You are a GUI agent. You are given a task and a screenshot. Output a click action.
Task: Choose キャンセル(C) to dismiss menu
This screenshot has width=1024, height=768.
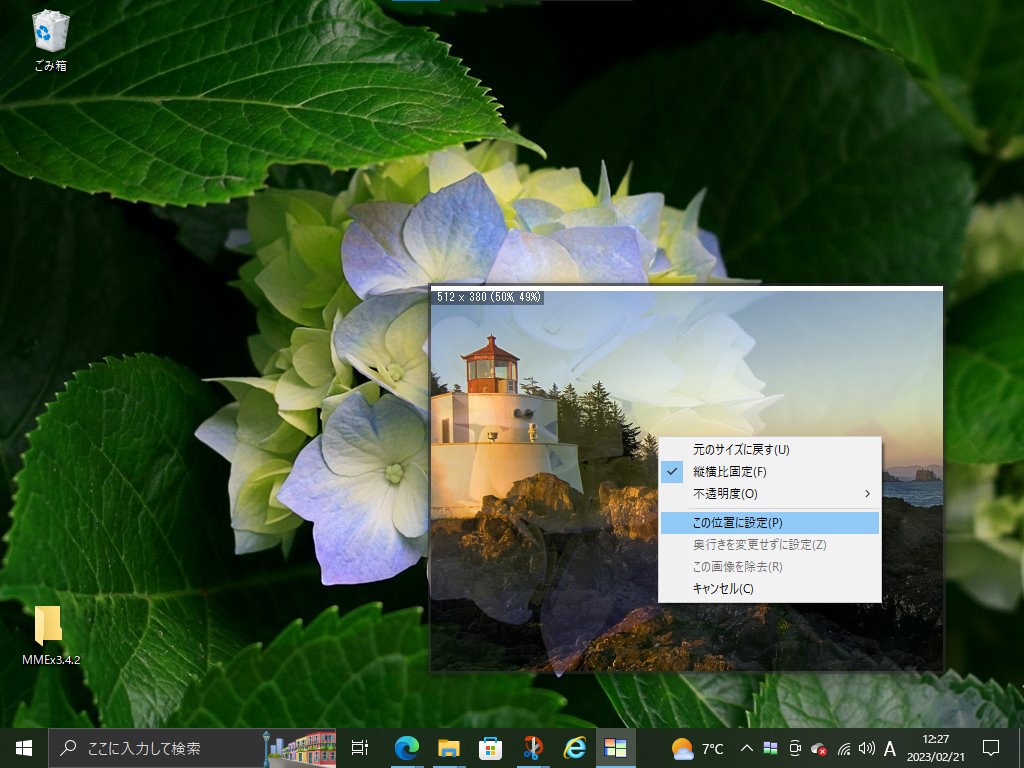[x=770, y=588]
